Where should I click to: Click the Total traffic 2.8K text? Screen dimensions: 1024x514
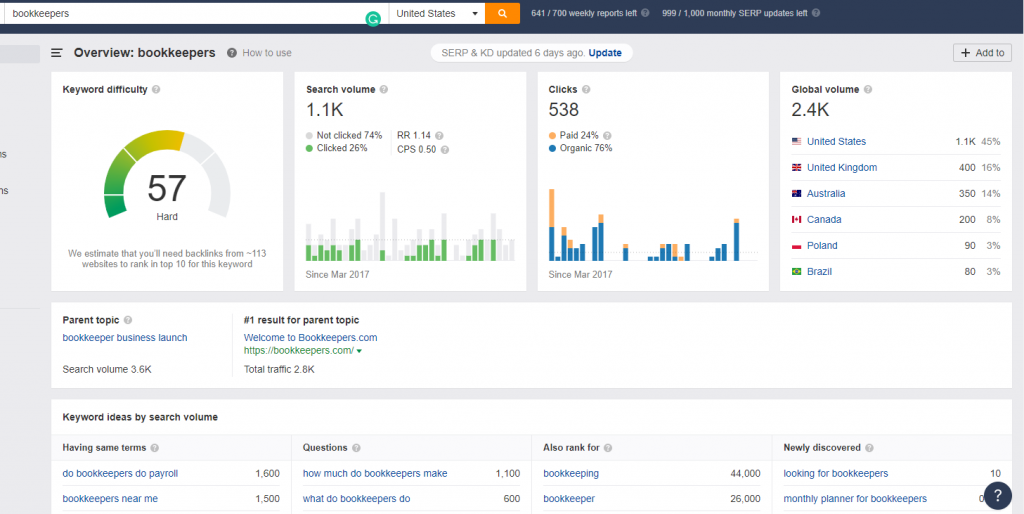point(279,369)
